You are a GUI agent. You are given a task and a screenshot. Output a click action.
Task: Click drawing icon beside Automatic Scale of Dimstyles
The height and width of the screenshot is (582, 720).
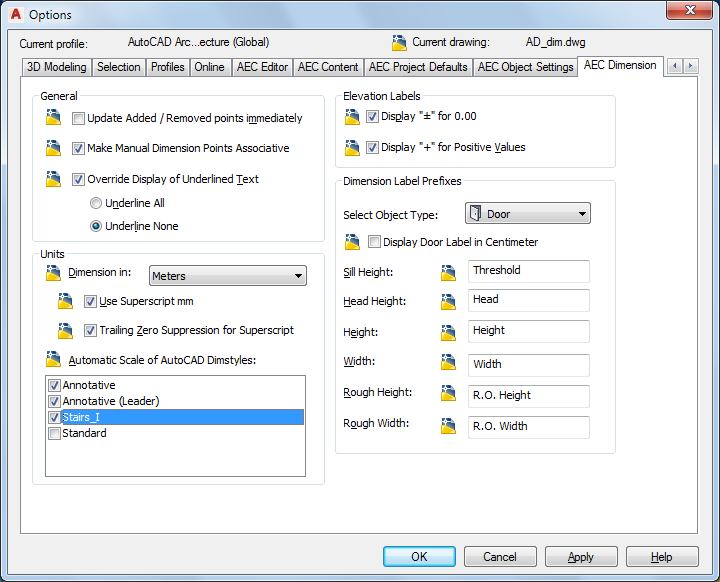(x=53, y=359)
